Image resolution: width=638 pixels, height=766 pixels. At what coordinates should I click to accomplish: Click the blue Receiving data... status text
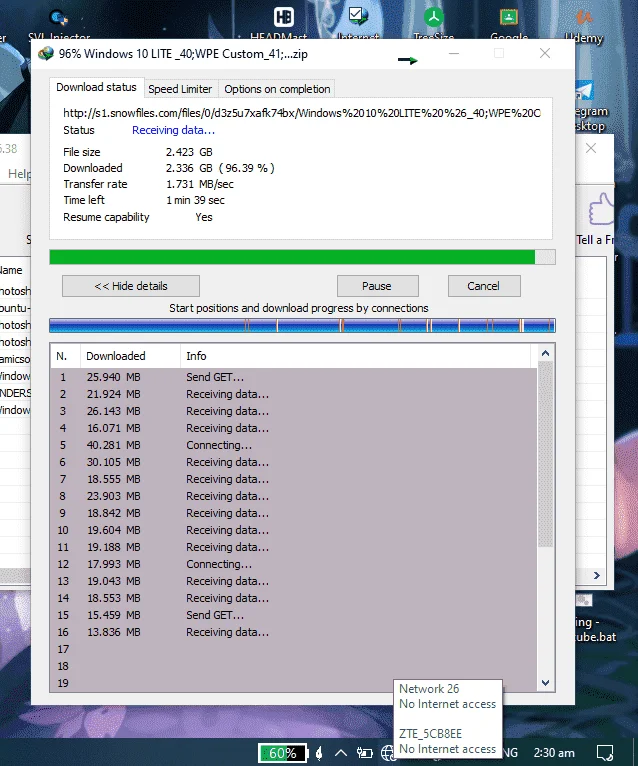pos(173,130)
